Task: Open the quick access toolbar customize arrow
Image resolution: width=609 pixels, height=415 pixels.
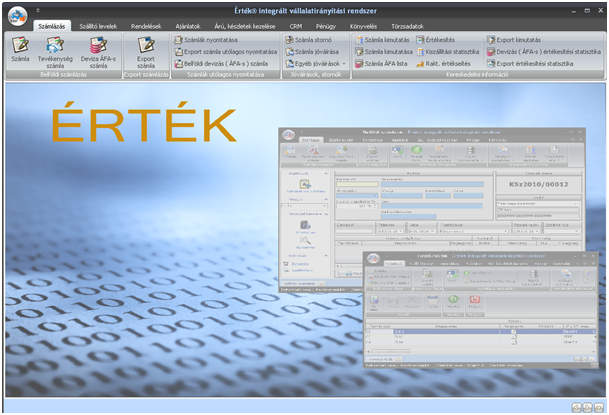Action: point(38,10)
